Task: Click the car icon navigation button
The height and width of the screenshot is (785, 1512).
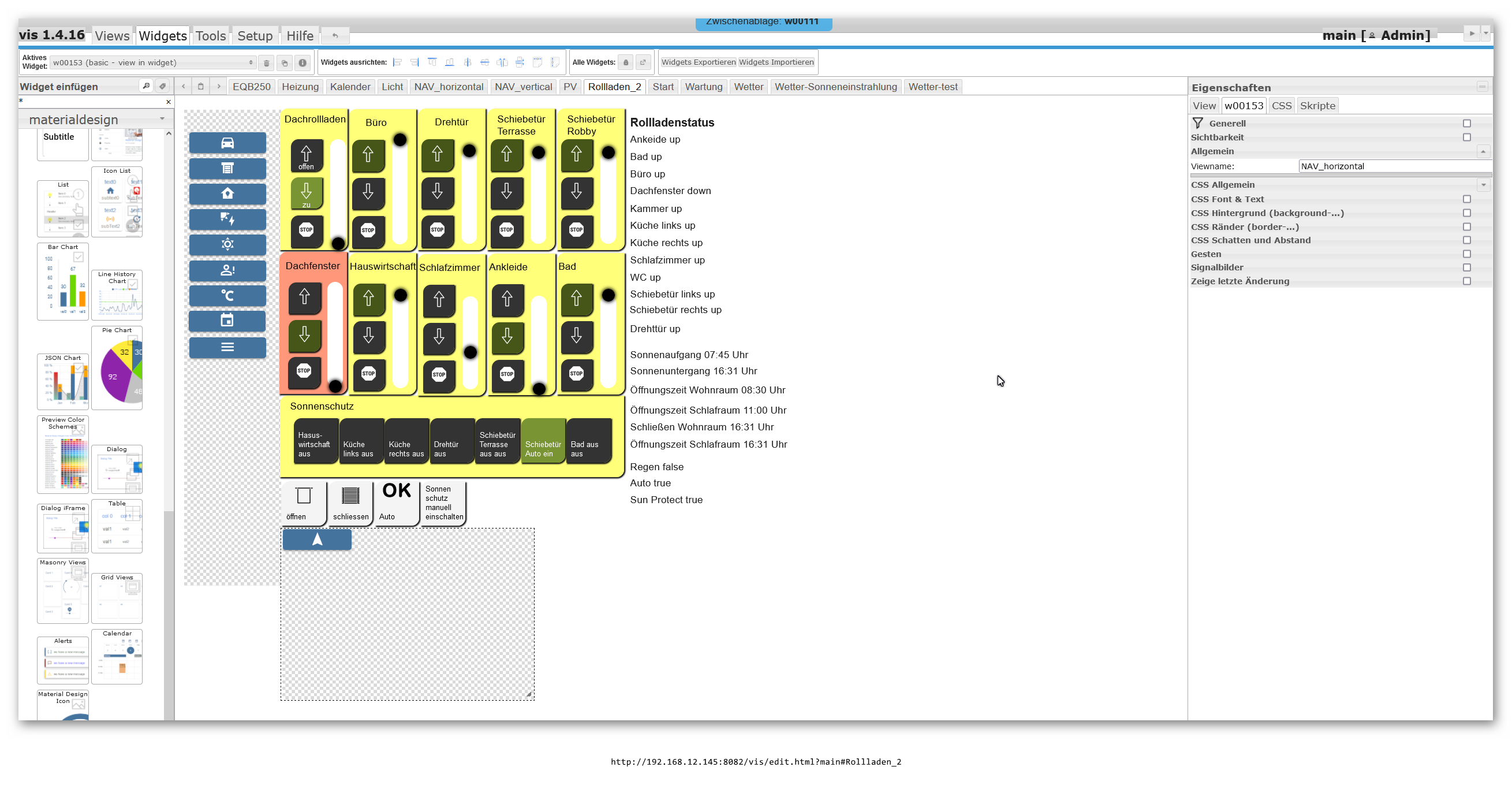Action: pos(227,143)
